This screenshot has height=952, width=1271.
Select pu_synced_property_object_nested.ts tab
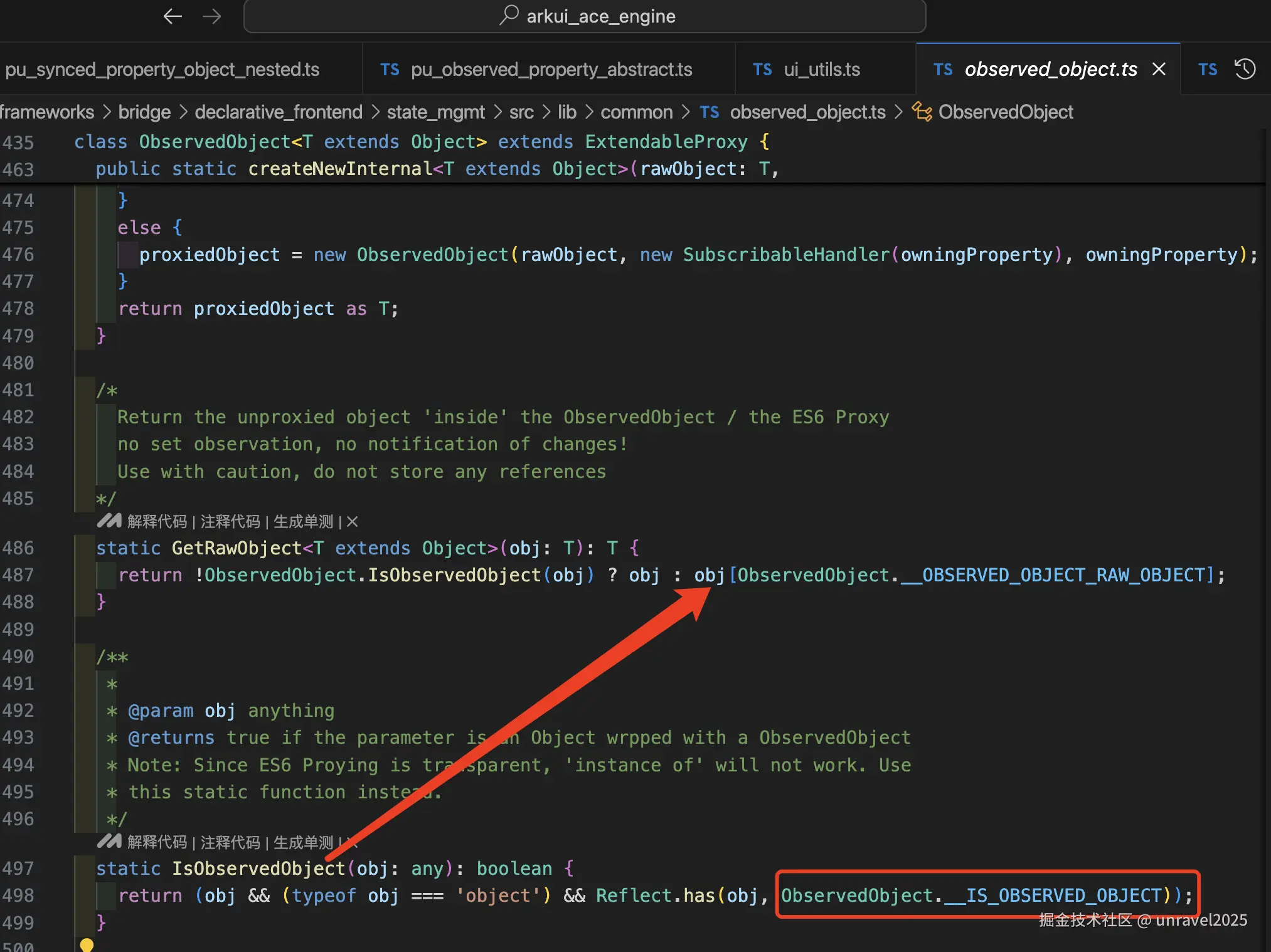pyautogui.click(x=162, y=70)
